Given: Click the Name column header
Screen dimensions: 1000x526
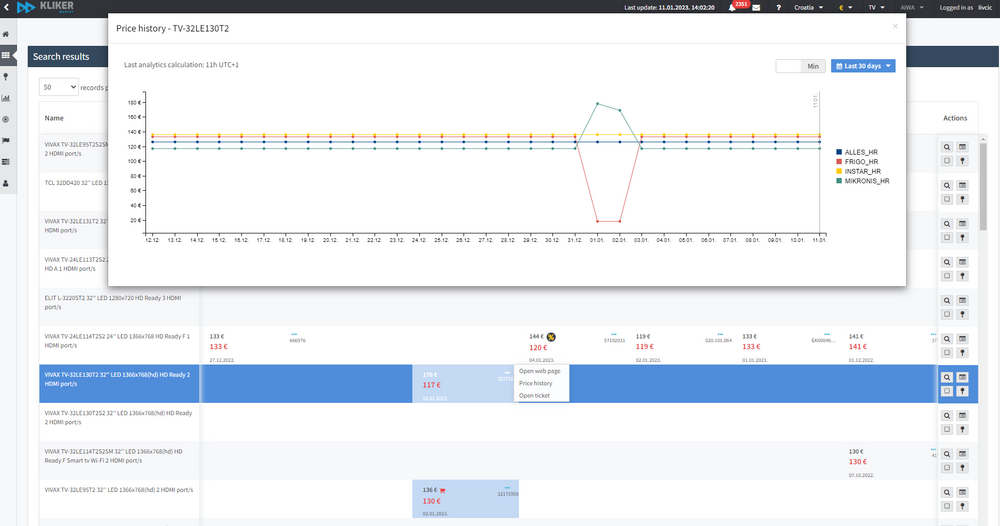Looking at the screenshot, I should (54, 118).
